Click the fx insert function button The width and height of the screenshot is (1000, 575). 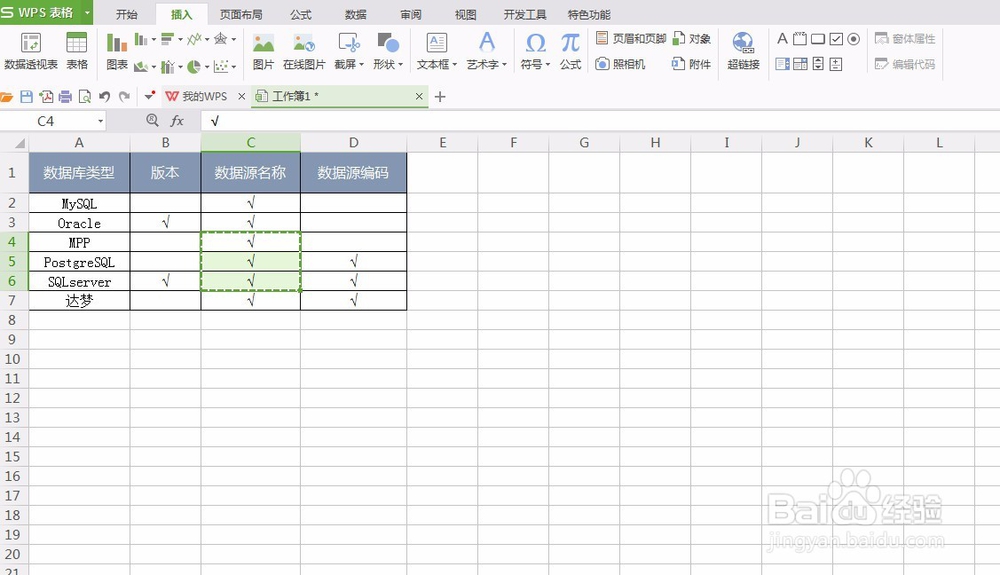[x=177, y=120]
